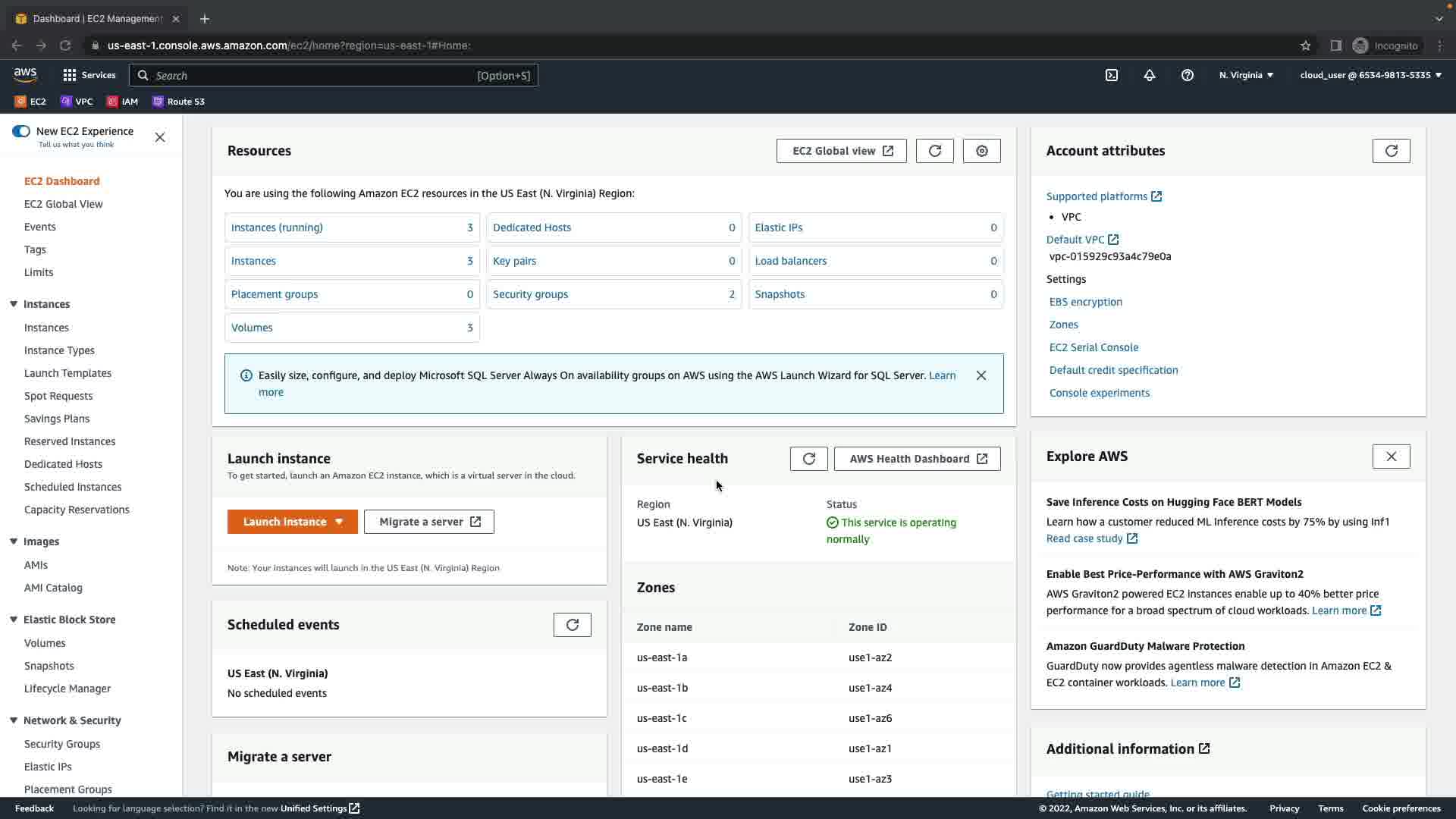
Task: Refresh the Scheduled events panel
Action: pyautogui.click(x=573, y=625)
